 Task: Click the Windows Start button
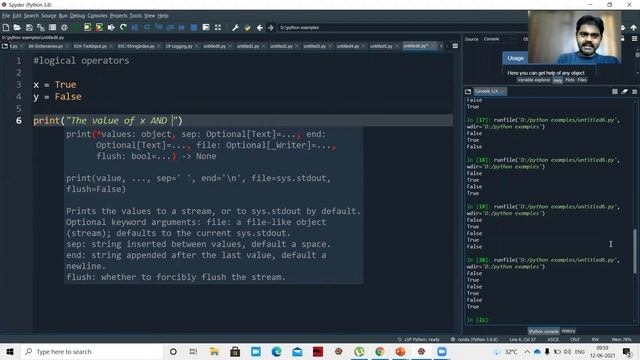click(x=10, y=351)
